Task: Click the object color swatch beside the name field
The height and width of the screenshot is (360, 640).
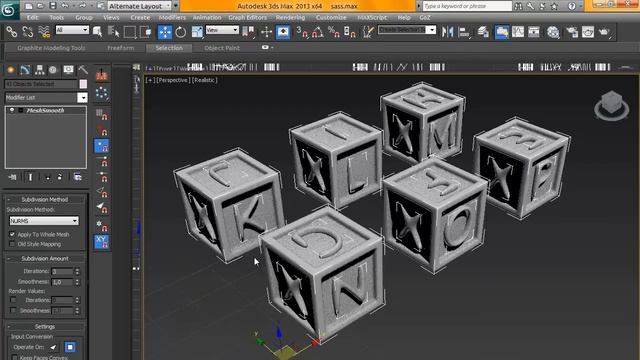Action: pyautogui.click(x=83, y=84)
